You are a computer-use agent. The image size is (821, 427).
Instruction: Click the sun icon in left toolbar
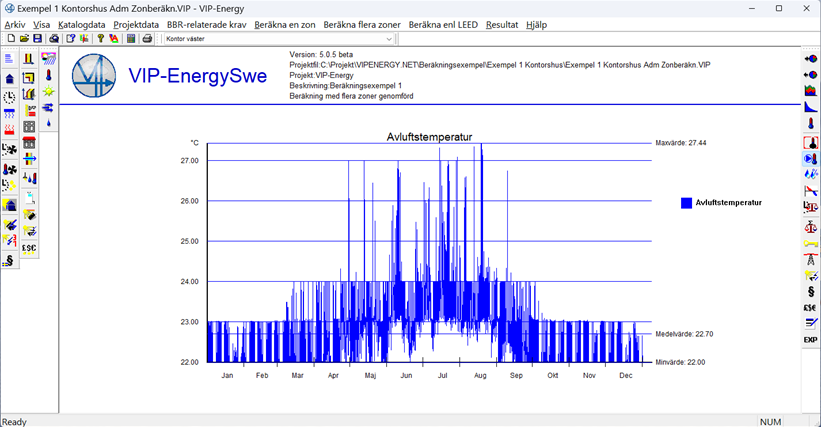pyautogui.click(x=48, y=92)
